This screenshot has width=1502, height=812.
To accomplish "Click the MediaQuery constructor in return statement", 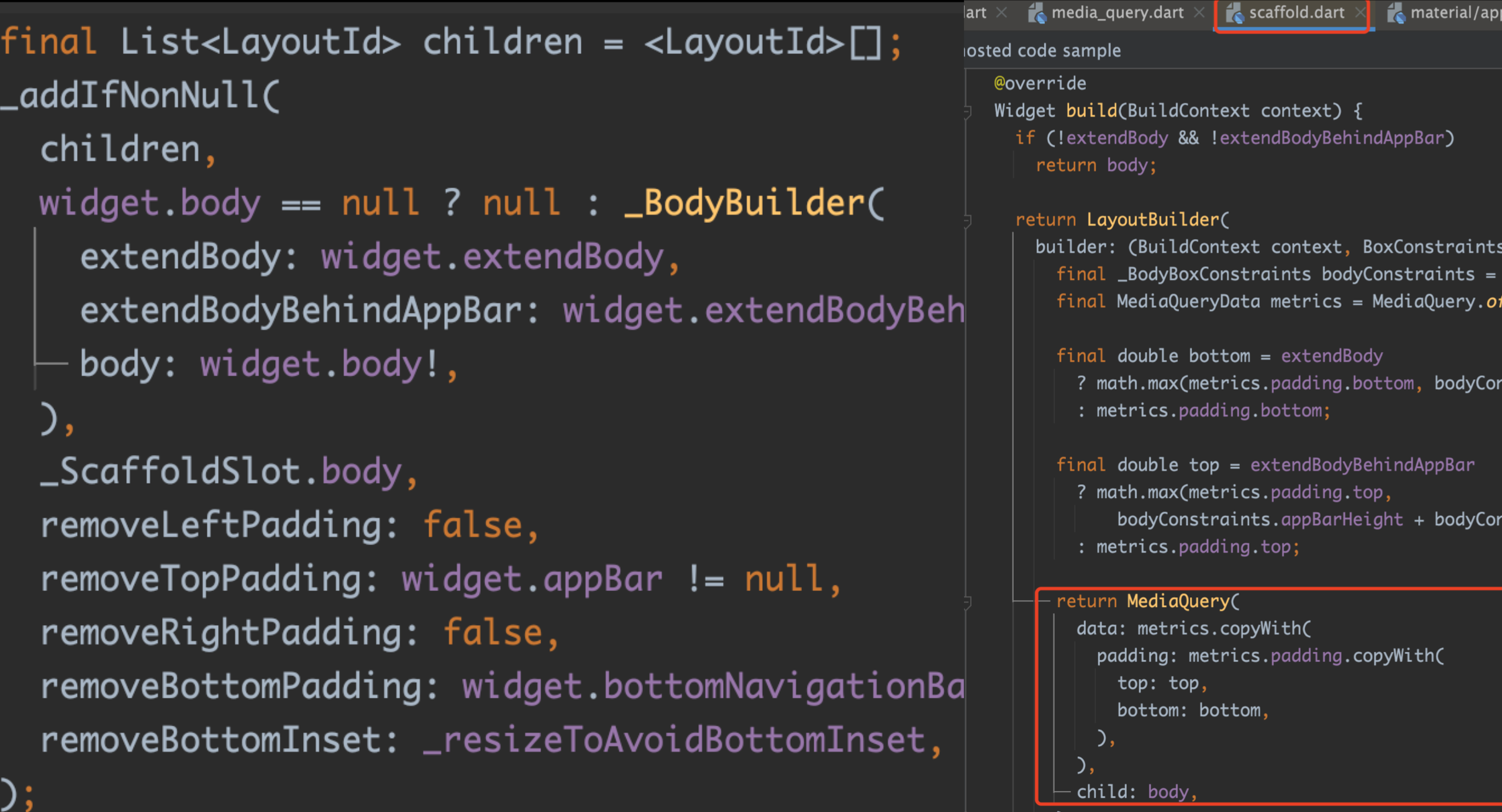I will tap(1178, 601).
